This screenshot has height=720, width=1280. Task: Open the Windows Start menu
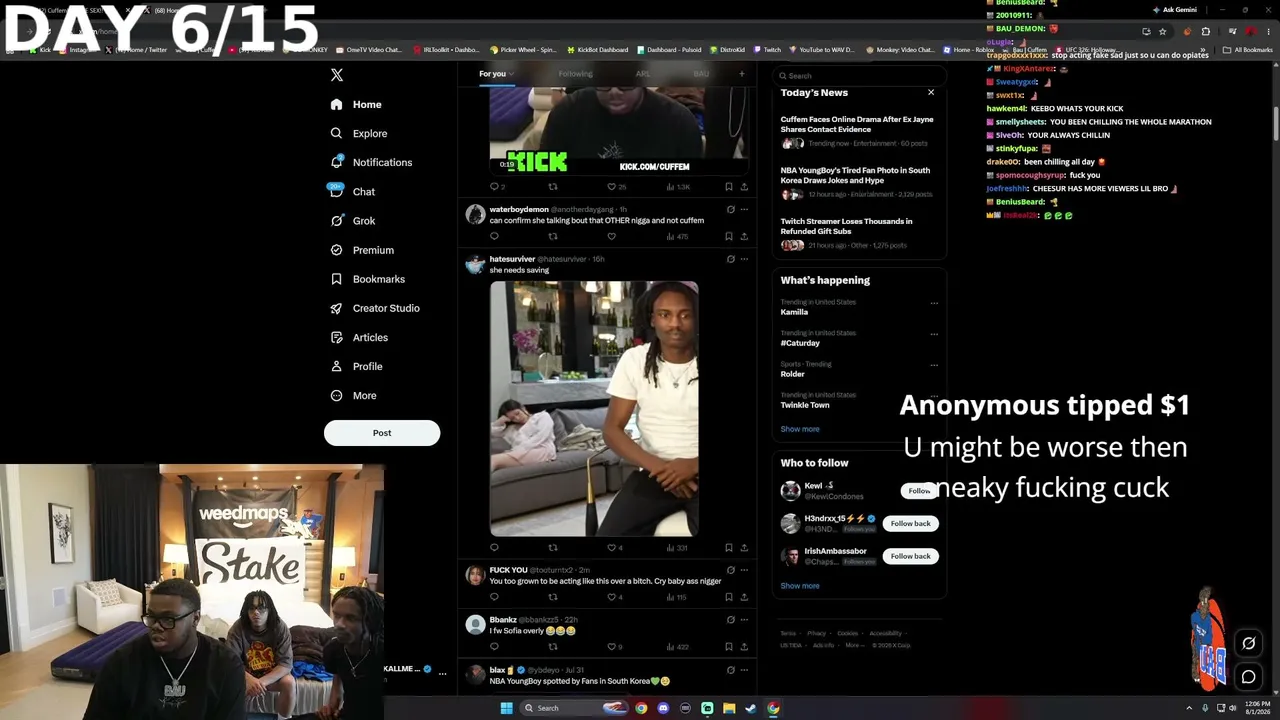coord(506,708)
